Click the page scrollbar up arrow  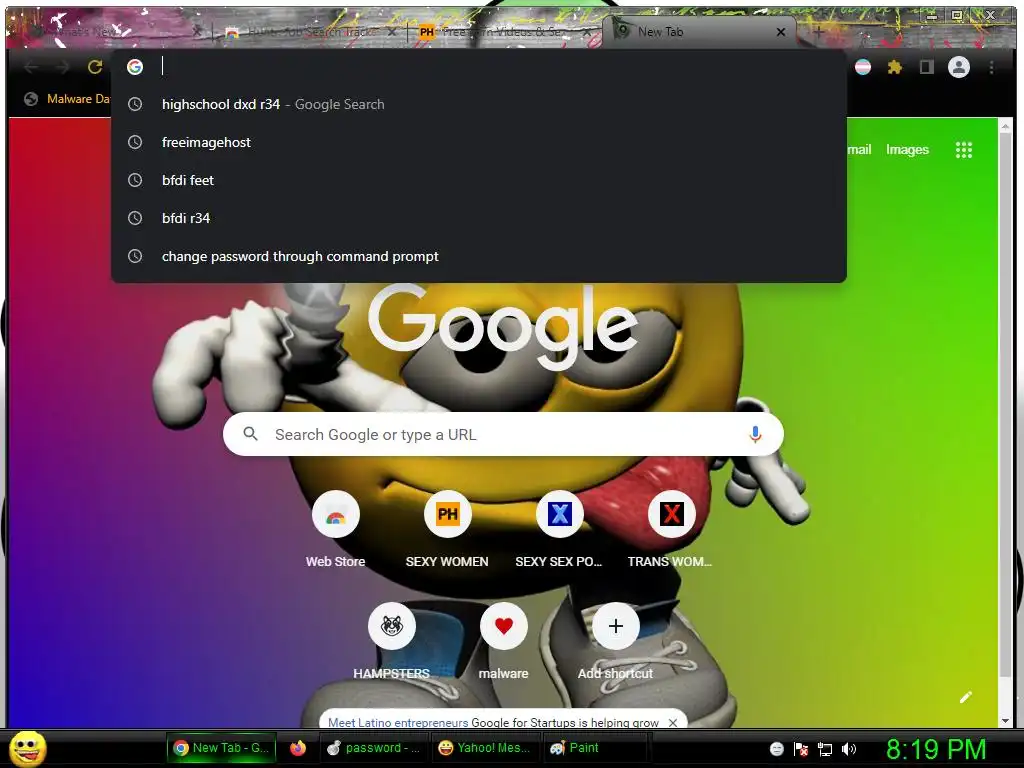click(x=1006, y=126)
